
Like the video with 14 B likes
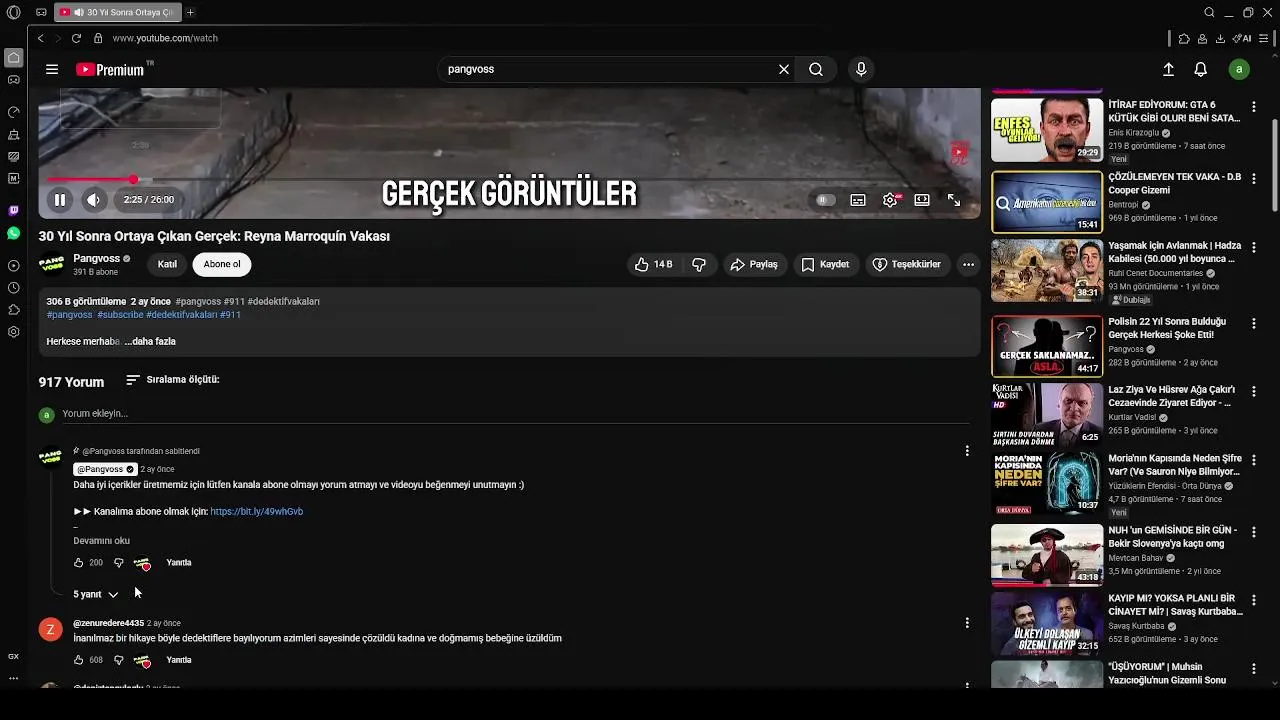point(653,264)
